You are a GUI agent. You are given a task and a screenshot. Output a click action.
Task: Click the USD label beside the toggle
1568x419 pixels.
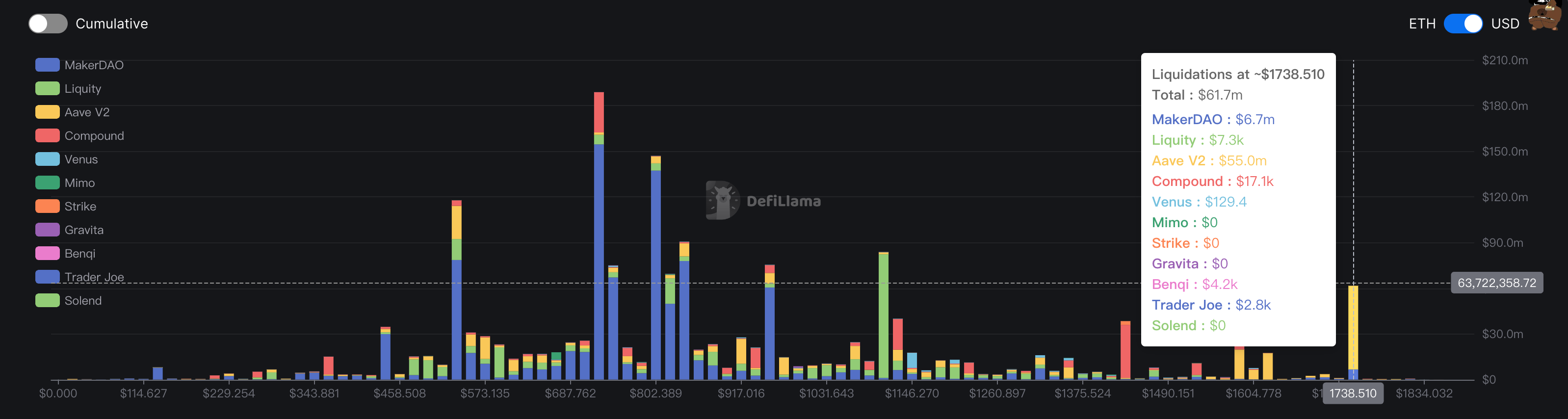[1505, 24]
